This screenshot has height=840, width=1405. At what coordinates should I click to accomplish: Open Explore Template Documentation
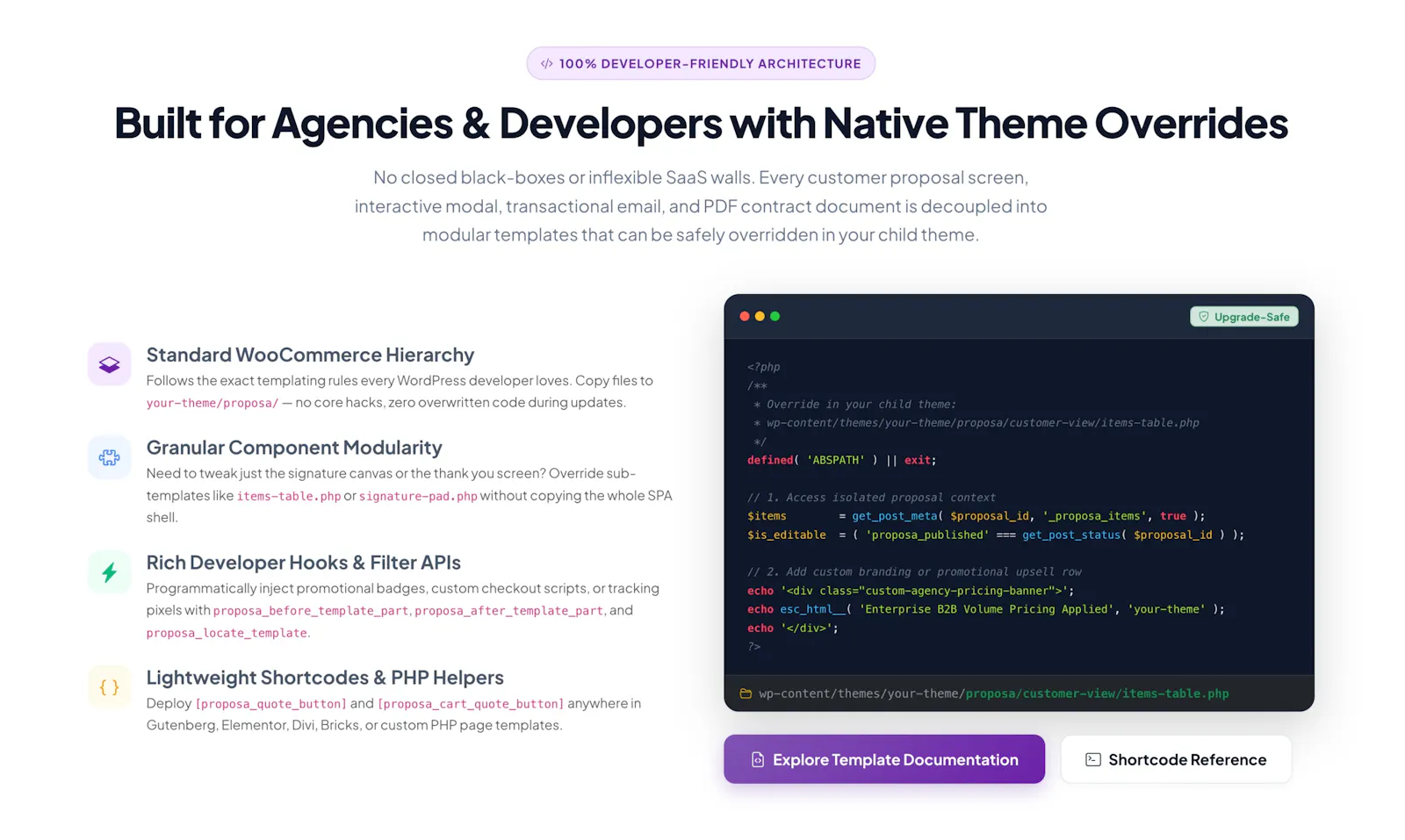coord(884,759)
